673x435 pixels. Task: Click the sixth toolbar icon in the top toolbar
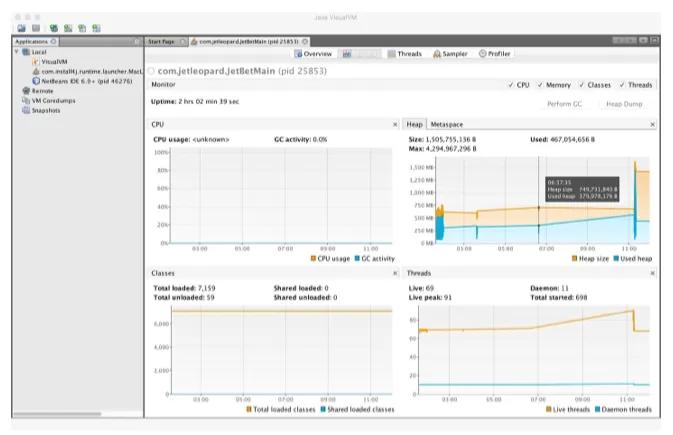(x=96, y=28)
